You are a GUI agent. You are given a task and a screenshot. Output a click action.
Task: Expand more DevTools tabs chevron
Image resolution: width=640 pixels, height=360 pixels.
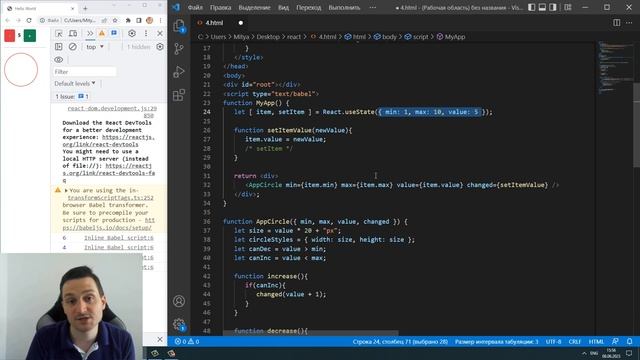click(90, 33)
